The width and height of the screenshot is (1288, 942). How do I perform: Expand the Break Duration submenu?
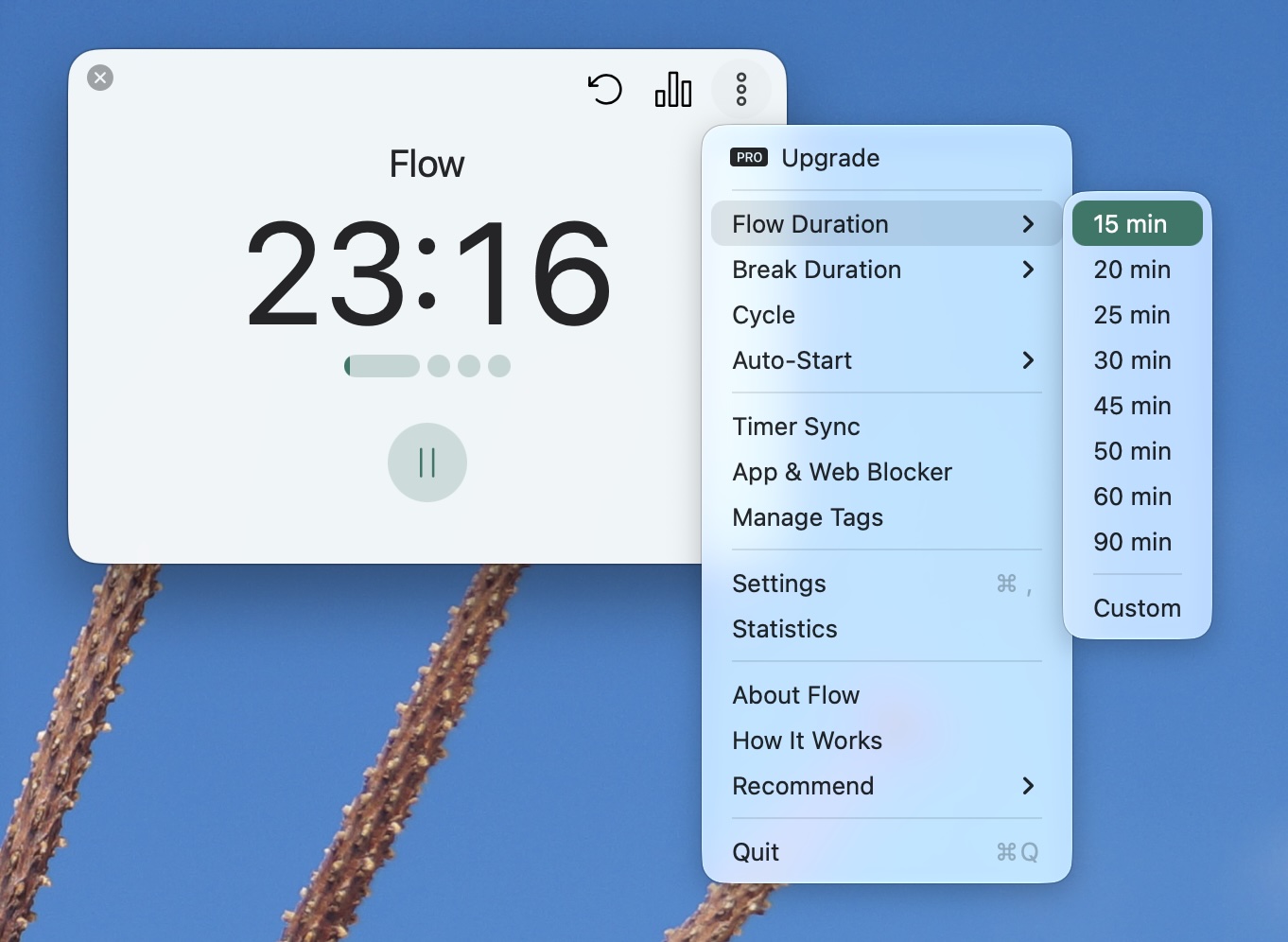point(887,270)
